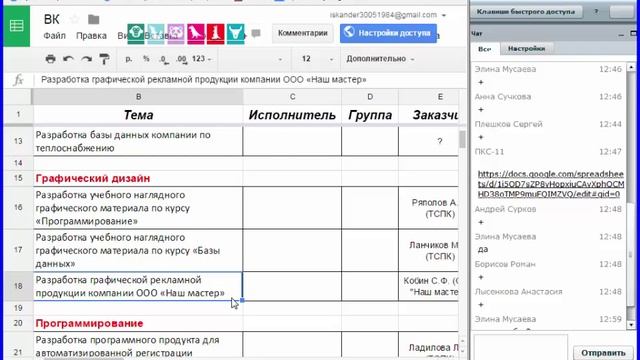This screenshot has width=640, height=360.
Task: Select column D header
Action: click(x=370, y=97)
